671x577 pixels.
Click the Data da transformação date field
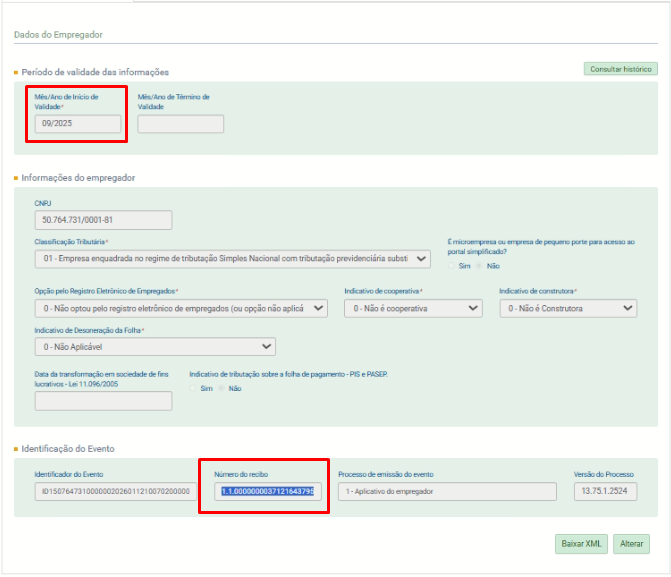click(103, 402)
